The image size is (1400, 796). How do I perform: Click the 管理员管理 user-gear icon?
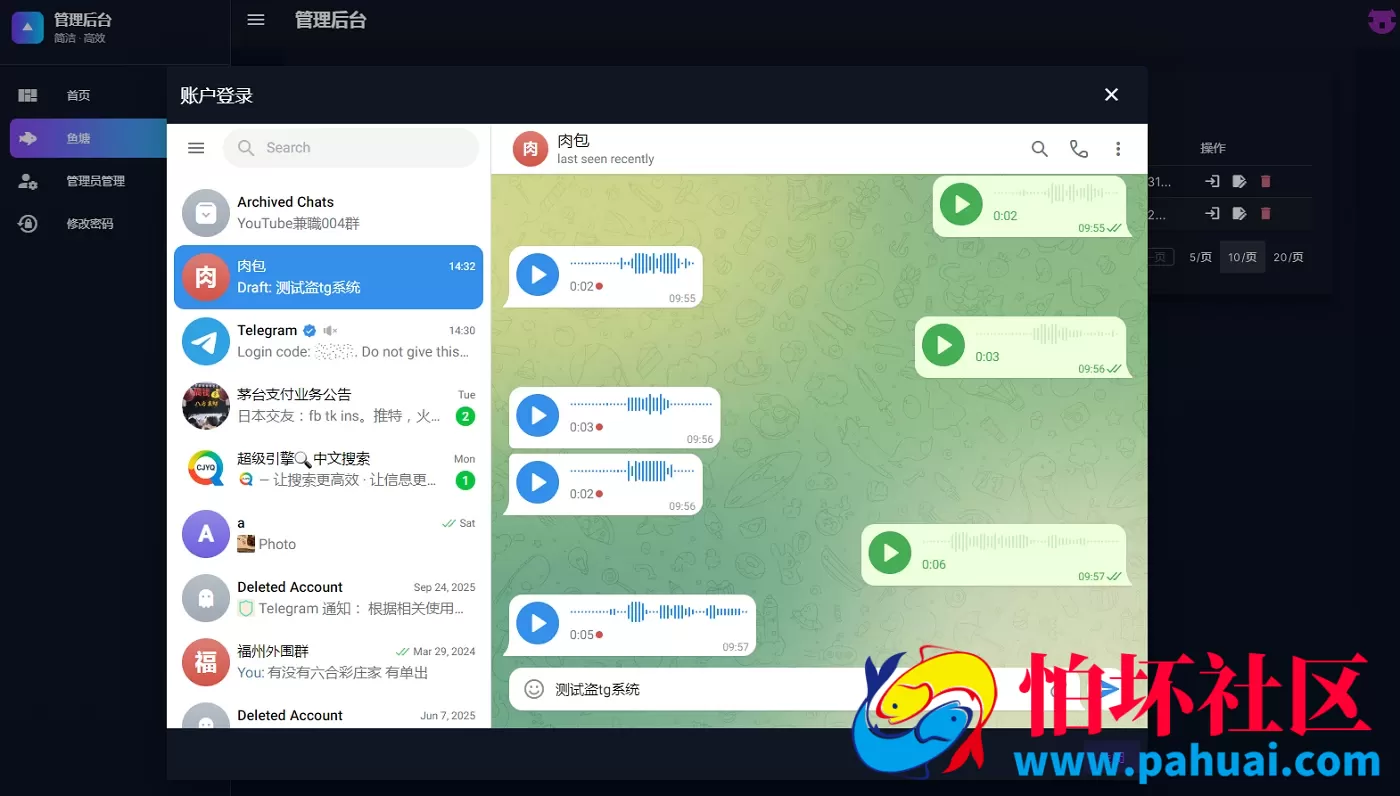[x=28, y=181]
